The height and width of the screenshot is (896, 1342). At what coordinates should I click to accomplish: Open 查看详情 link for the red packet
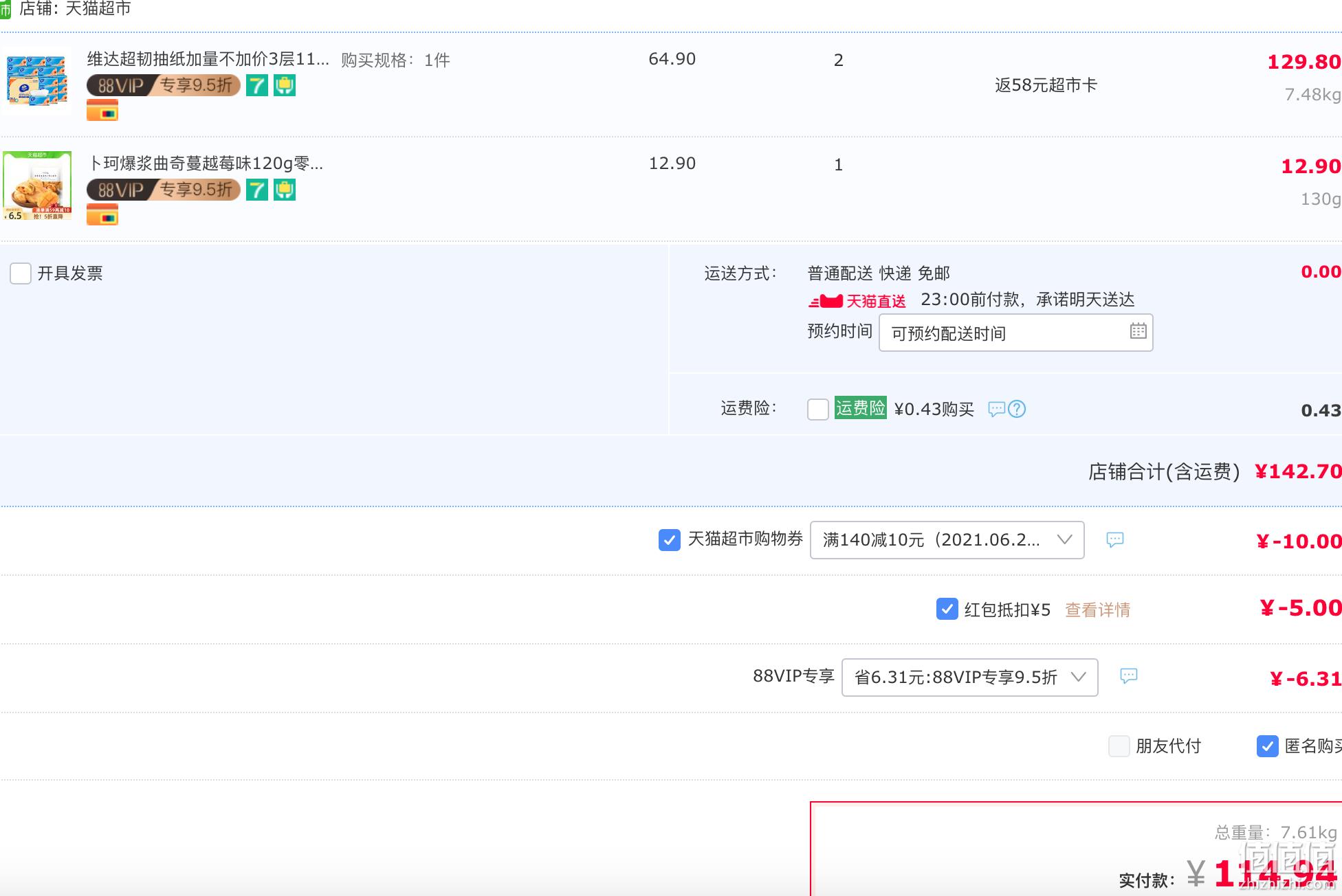pos(1098,610)
